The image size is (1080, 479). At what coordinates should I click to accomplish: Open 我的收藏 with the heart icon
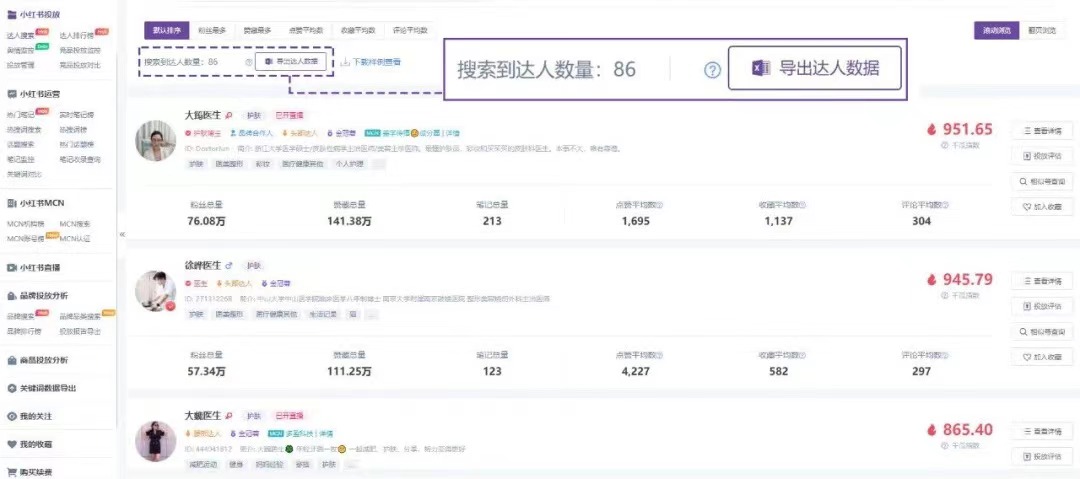(29, 445)
